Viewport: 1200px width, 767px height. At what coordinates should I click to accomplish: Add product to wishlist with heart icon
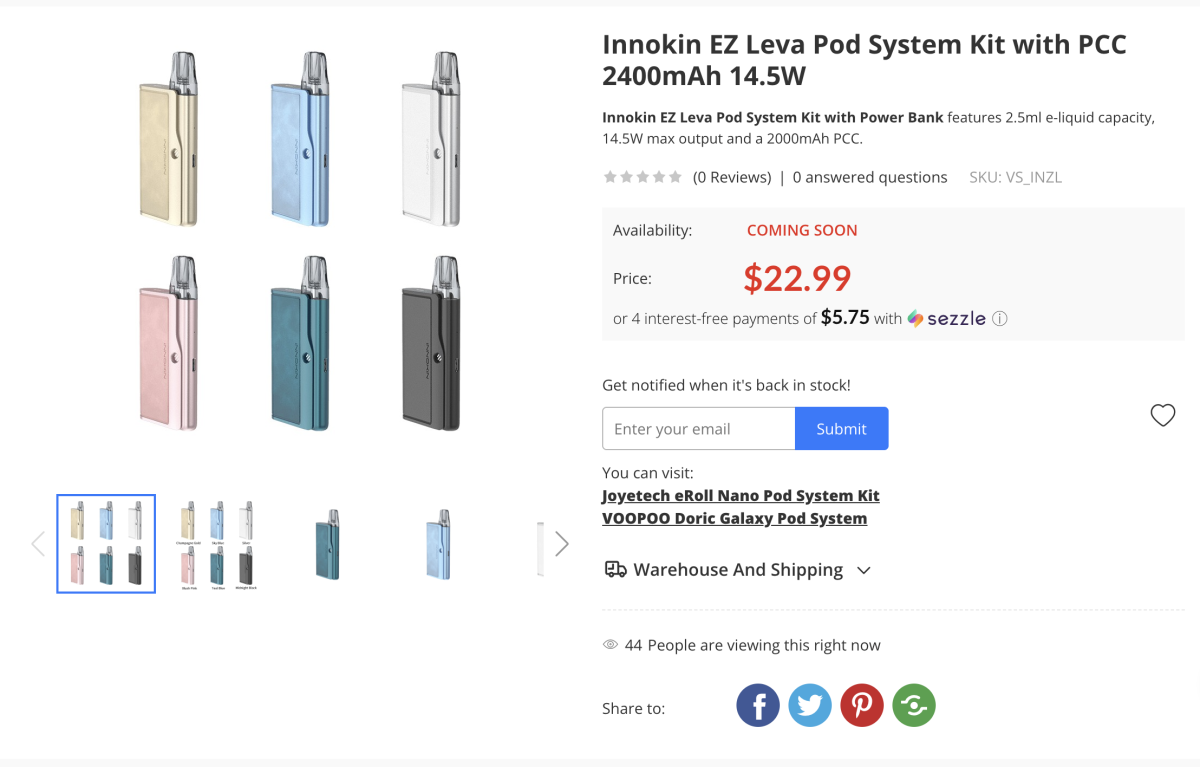point(1163,414)
